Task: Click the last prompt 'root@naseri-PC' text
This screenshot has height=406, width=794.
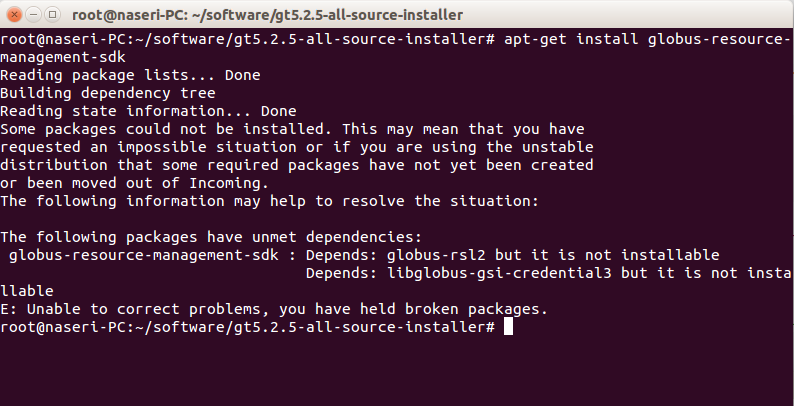Action: click(x=63, y=327)
